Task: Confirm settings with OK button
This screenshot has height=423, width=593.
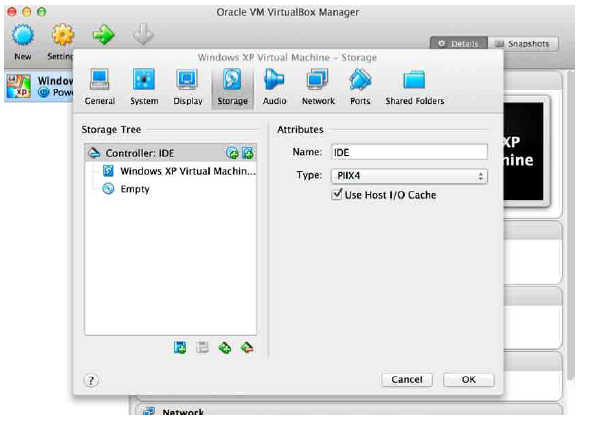Action: [x=469, y=379]
